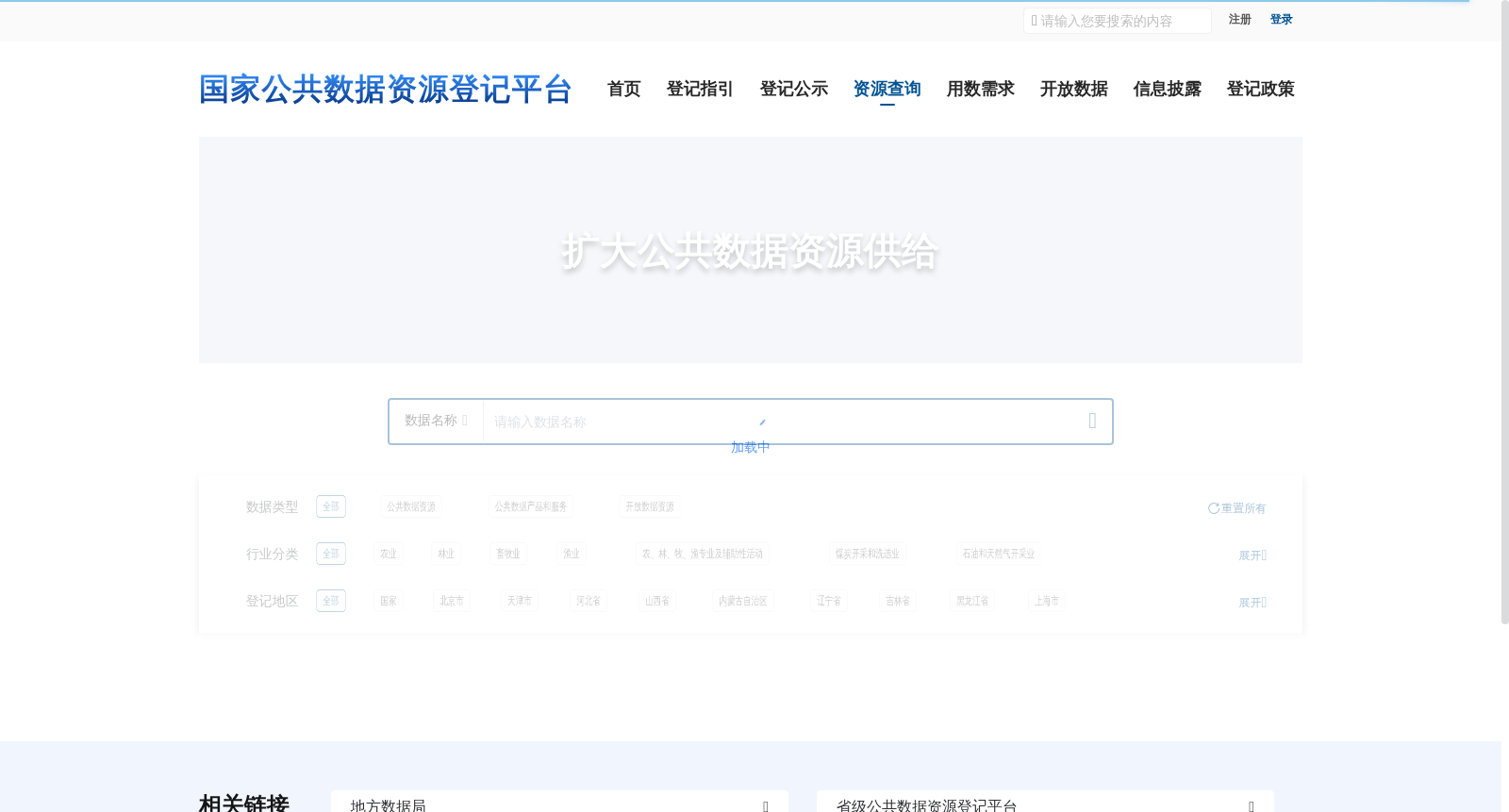Open the 地方数据局 links dropdown
The width and height of the screenshot is (1509, 812).
pos(559,804)
